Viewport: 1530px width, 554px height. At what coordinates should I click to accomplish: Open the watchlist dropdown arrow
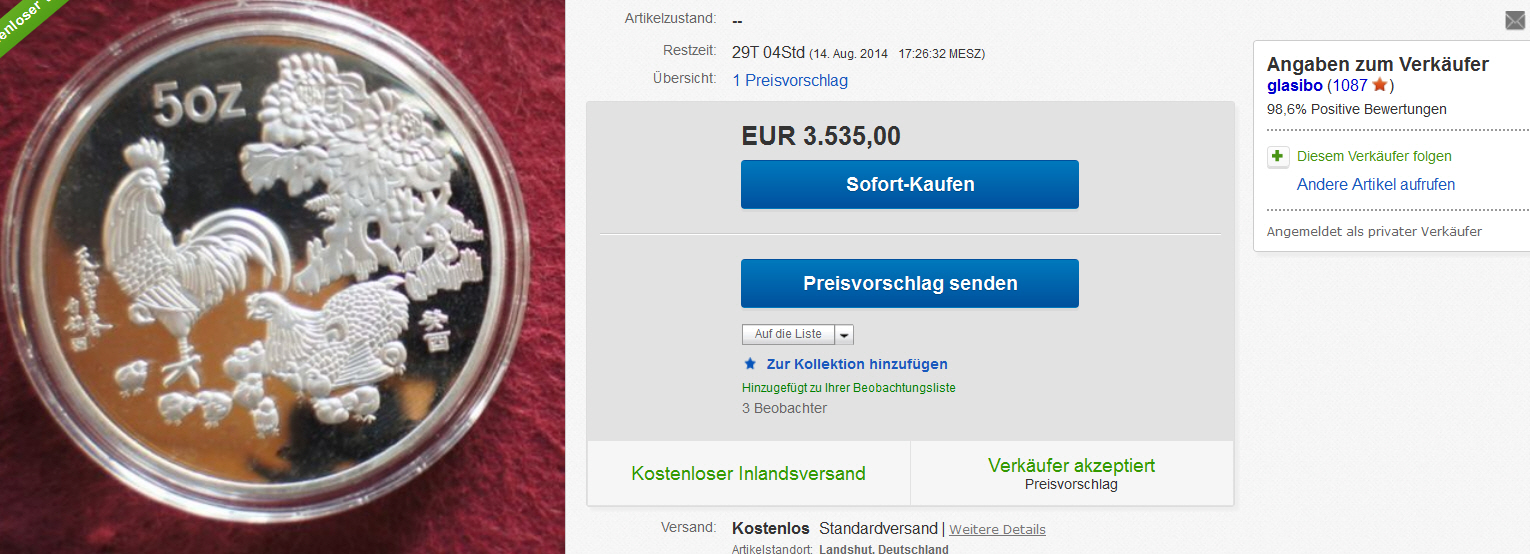(844, 334)
